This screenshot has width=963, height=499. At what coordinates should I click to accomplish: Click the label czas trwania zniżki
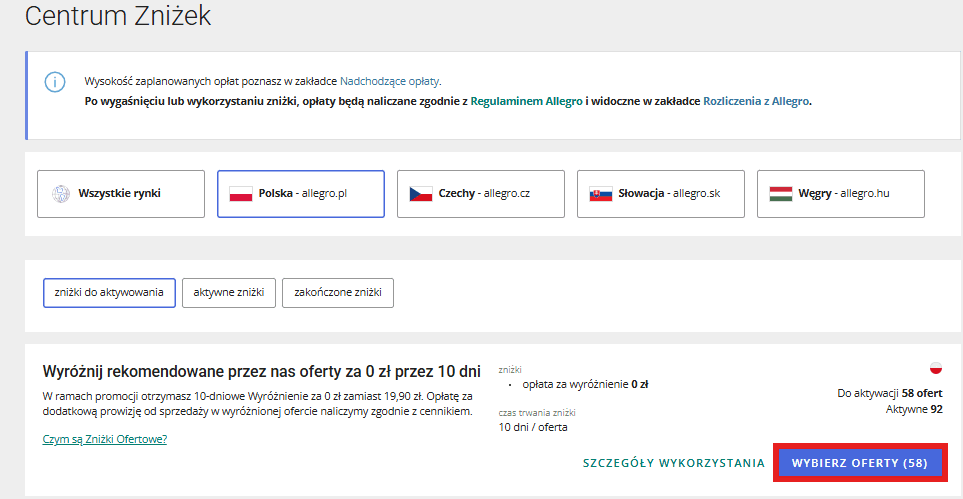537,413
